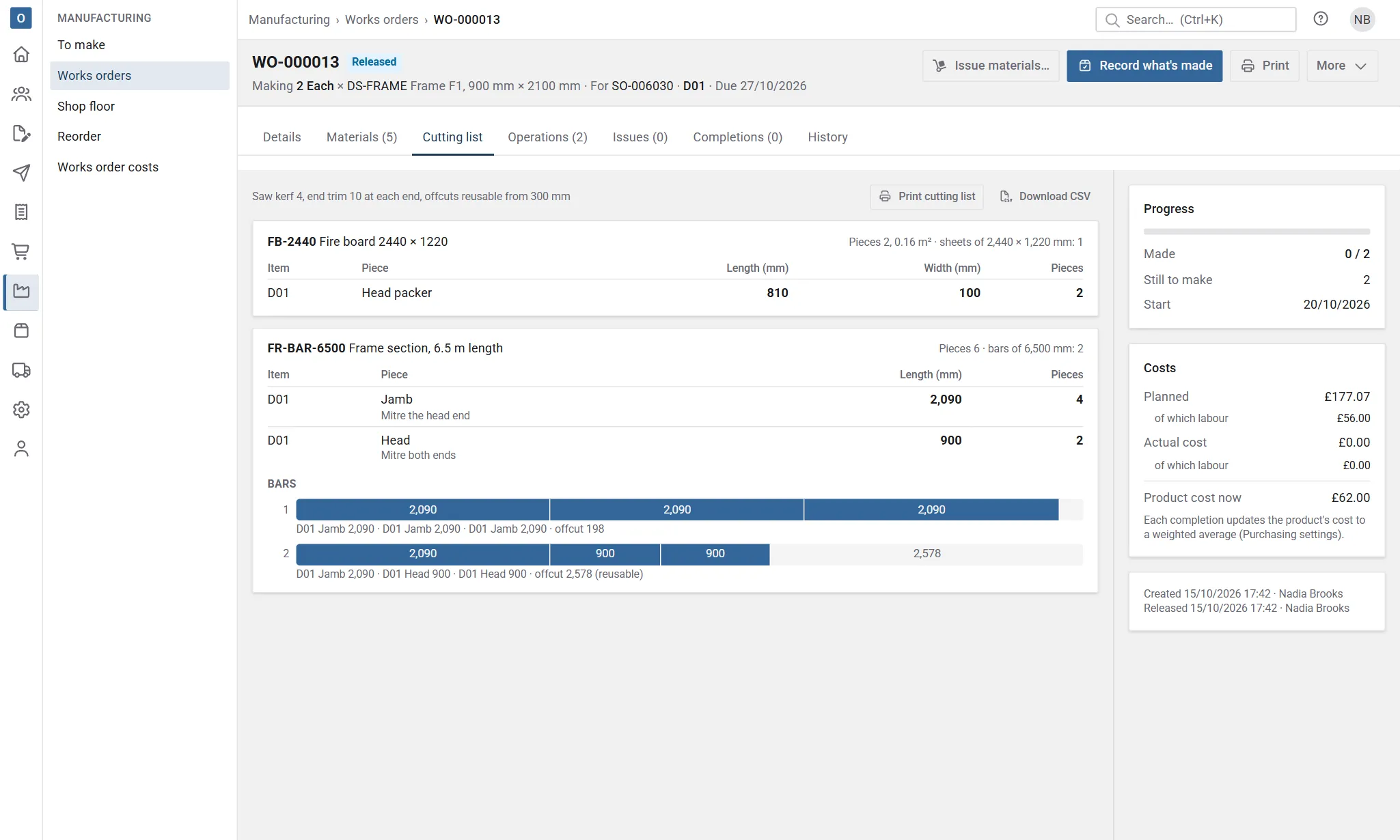This screenshot has height=840, width=1400.
Task: Open Shop floor menu item
Action: point(139,107)
